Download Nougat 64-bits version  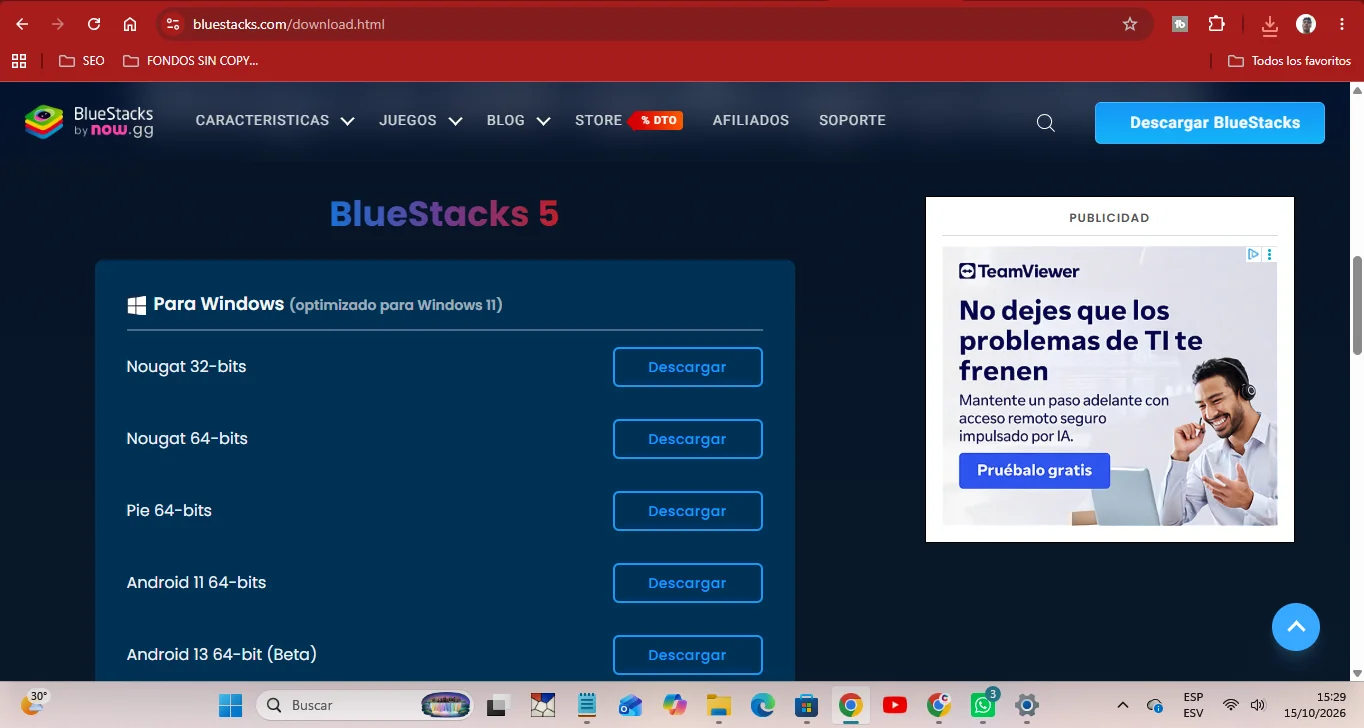click(687, 439)
